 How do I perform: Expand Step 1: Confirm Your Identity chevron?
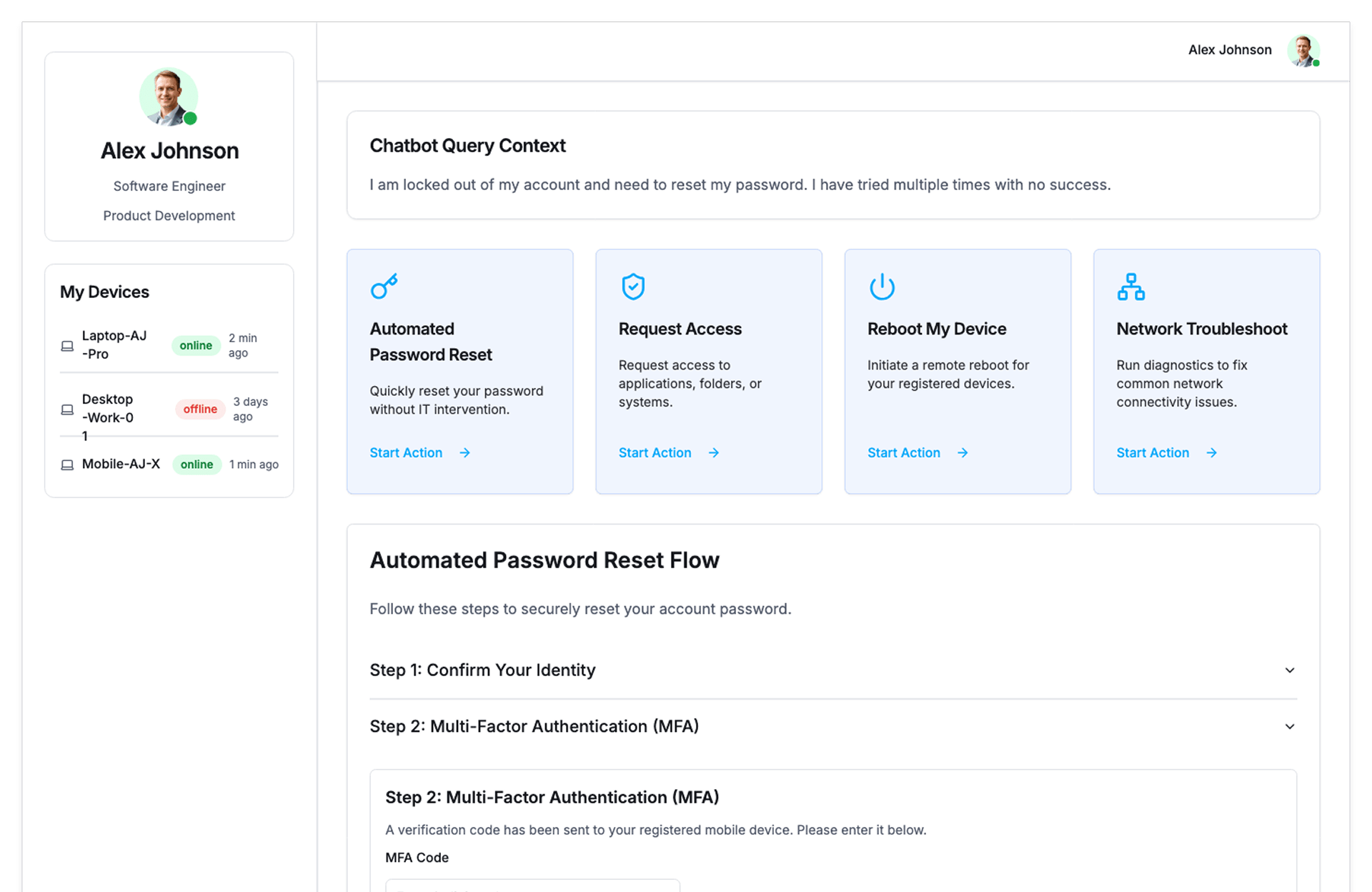point(1289,670)
